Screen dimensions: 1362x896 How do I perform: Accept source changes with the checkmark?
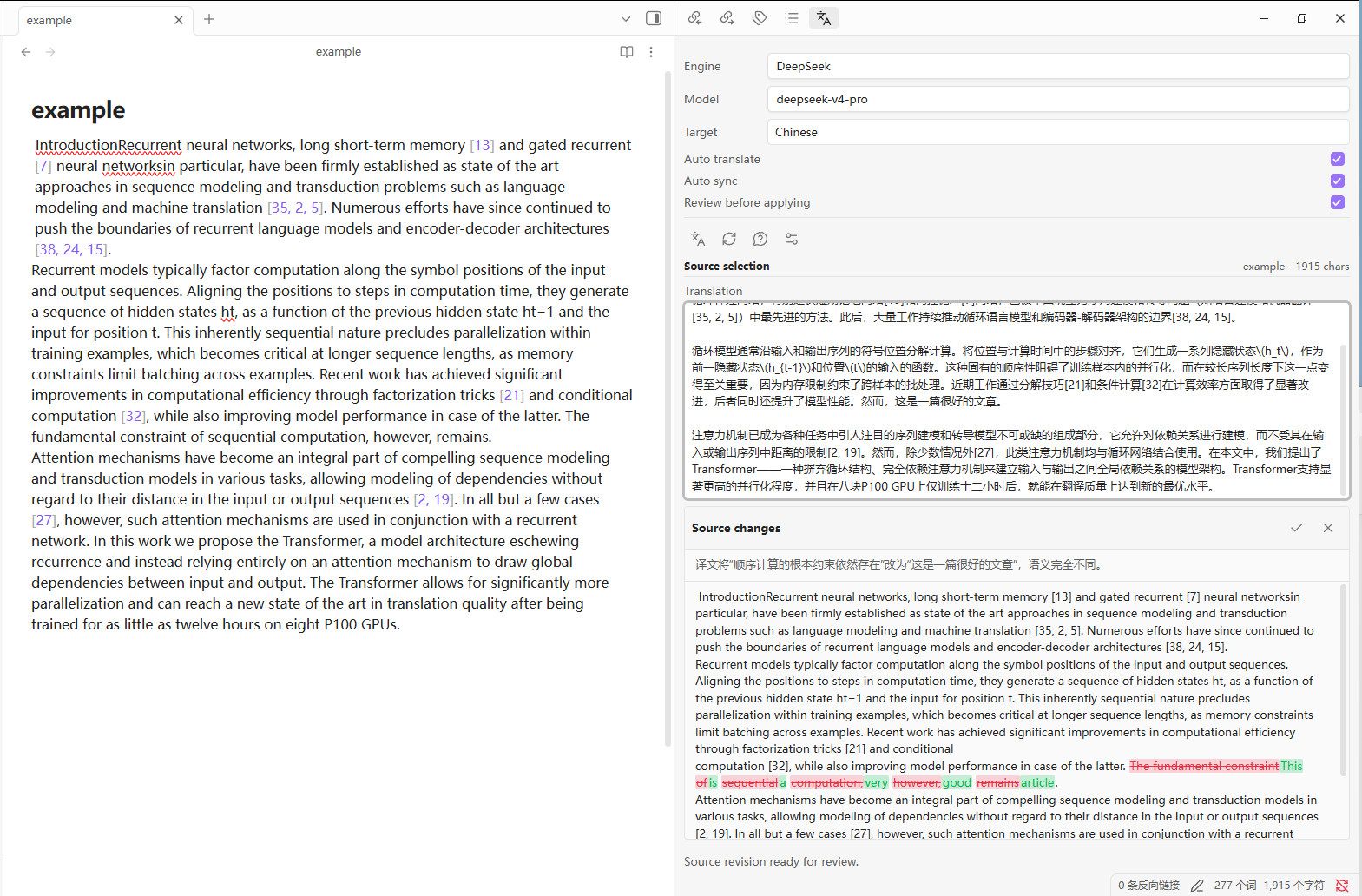point(1297,528)
